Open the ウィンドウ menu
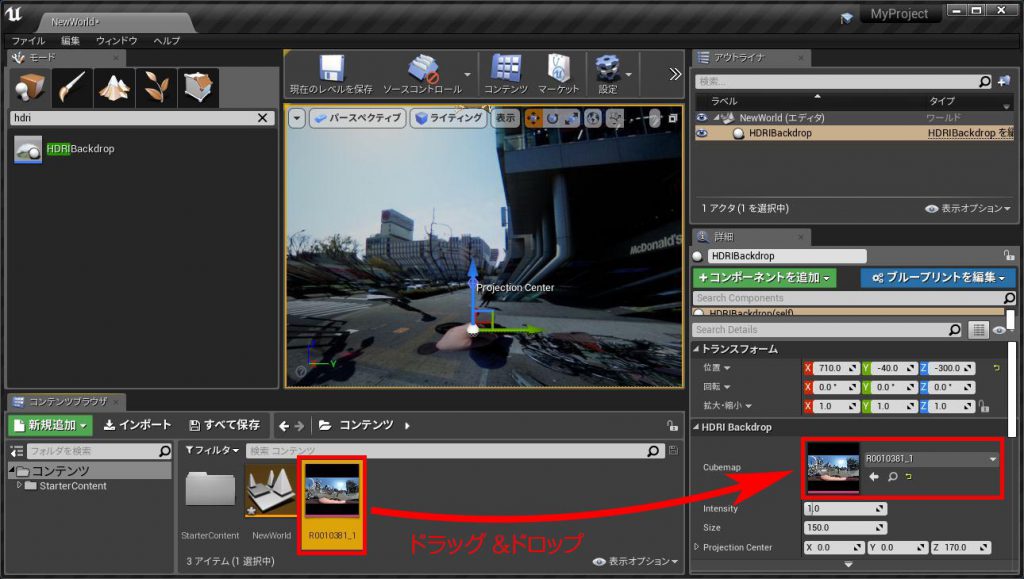This screenshot has height=579, width=1024. (x=117, y=40)
